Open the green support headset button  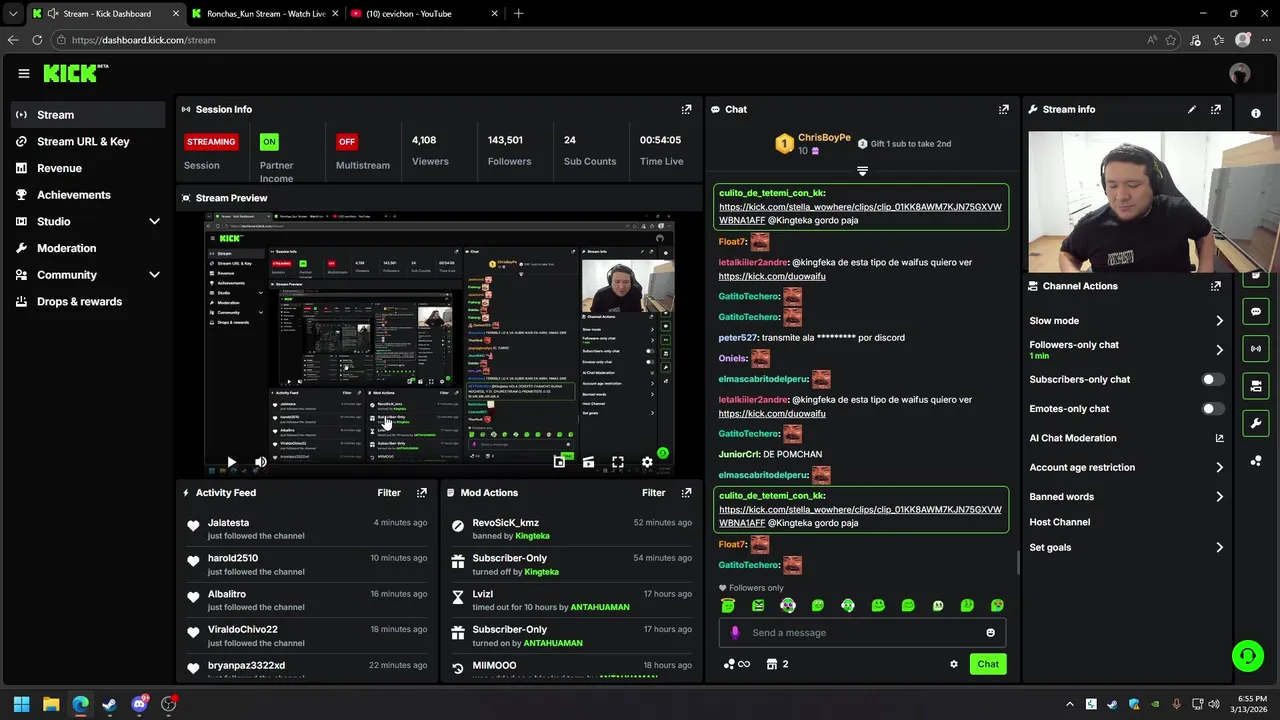tap(1247, 656)
